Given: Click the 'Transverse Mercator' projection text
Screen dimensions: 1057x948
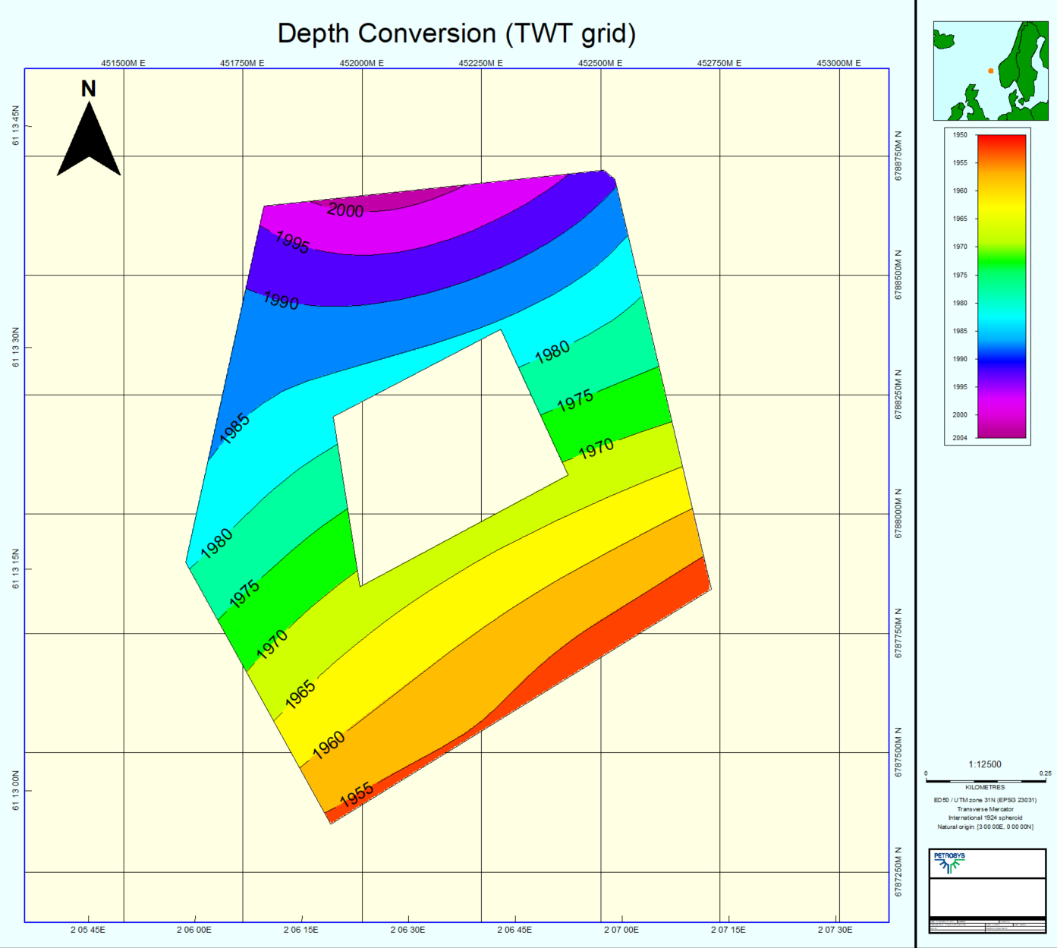Looking at the screenshot, I should (985, 808).
